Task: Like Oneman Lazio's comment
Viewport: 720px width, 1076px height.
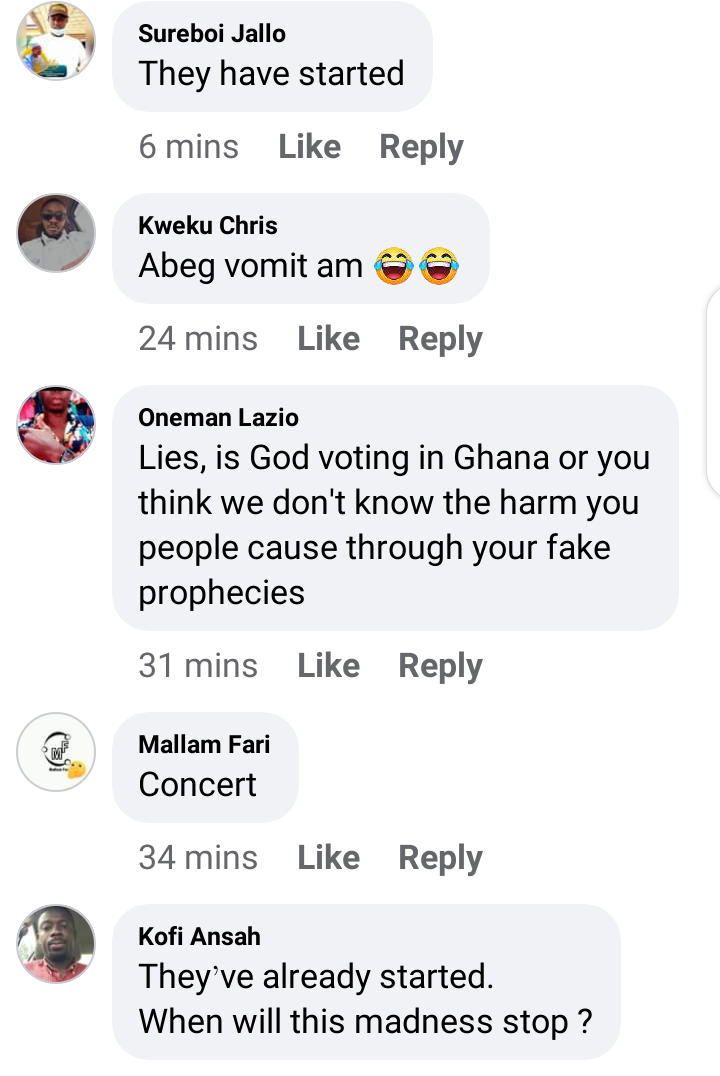Action: pyautogui.click(x=328, y=665)
